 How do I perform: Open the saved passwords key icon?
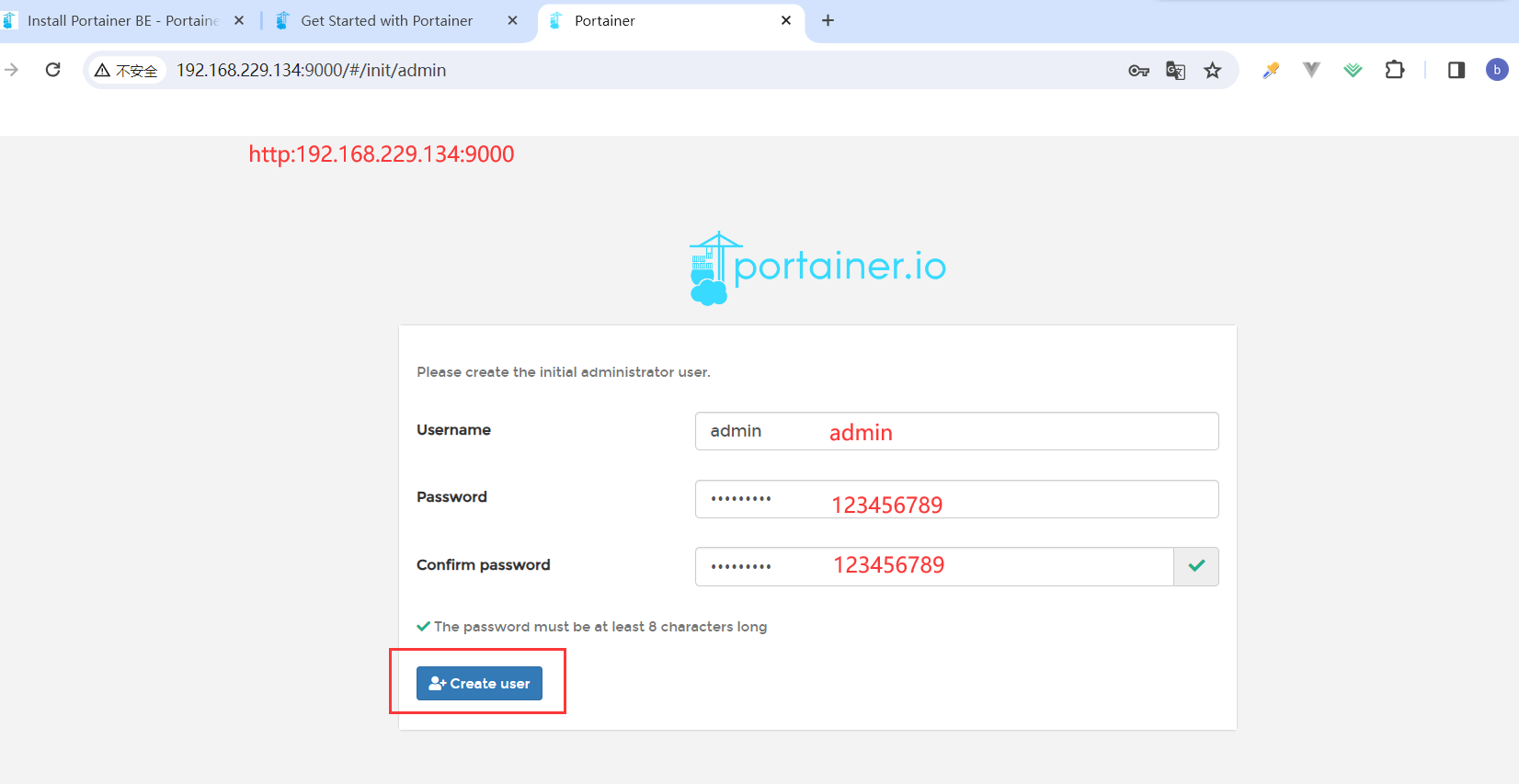[1138, 71]
